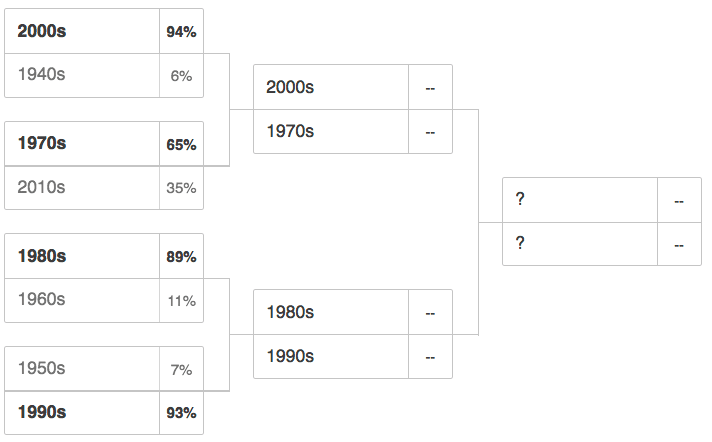This screenshot has height=442, width=712.
Task: Click the 2000s first-round winner entry
Action: [x=82, y=32]
